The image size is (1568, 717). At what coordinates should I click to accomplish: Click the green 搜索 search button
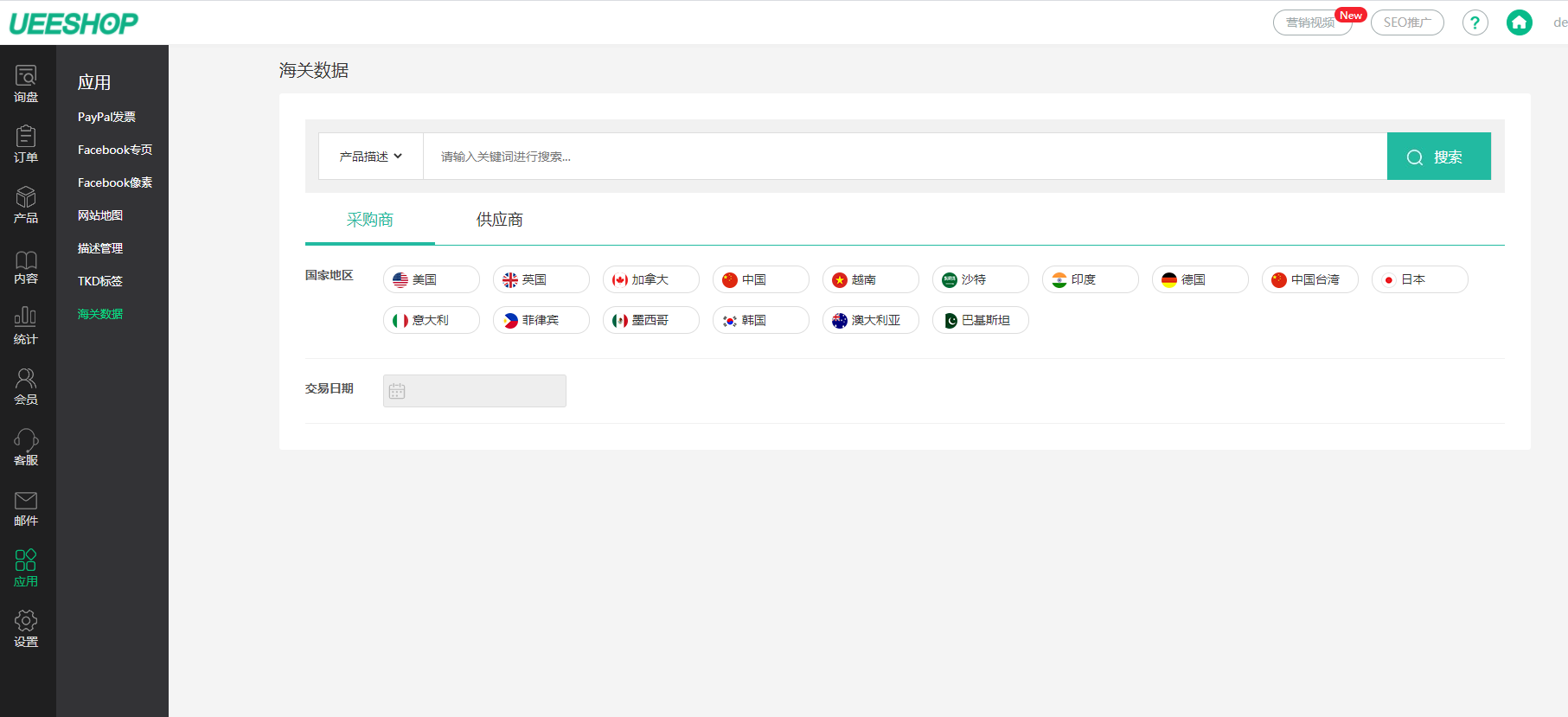[x=1438, y=157]
